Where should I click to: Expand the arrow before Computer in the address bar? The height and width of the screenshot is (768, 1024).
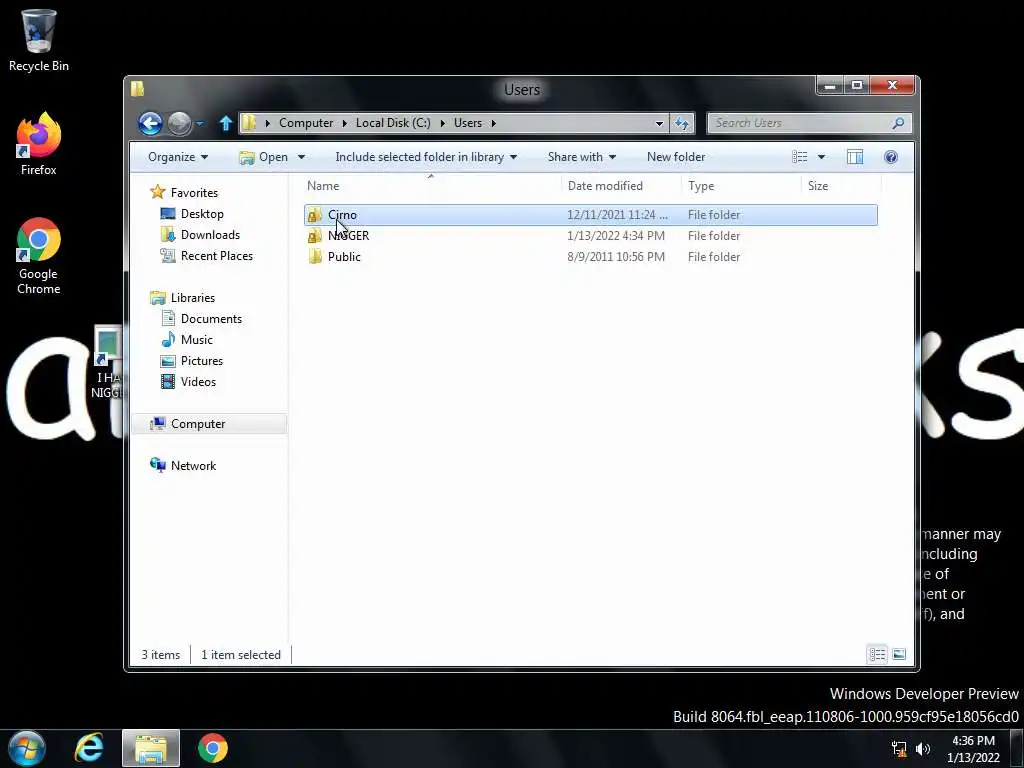pos(267,123)
